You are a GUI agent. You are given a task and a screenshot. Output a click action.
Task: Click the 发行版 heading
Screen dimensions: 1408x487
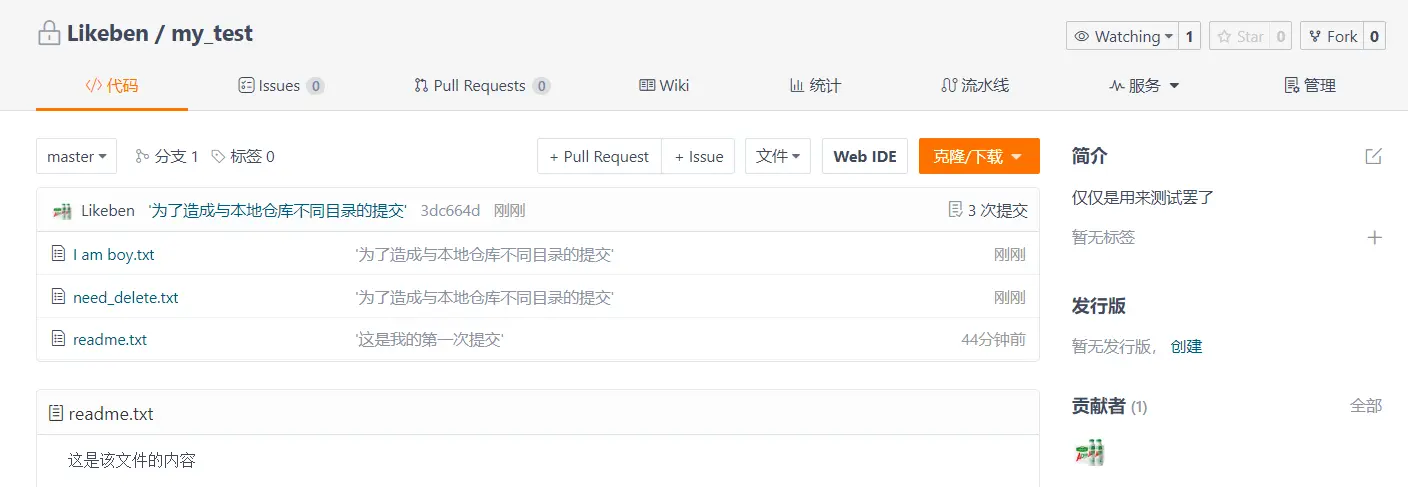pos(1099,305)
